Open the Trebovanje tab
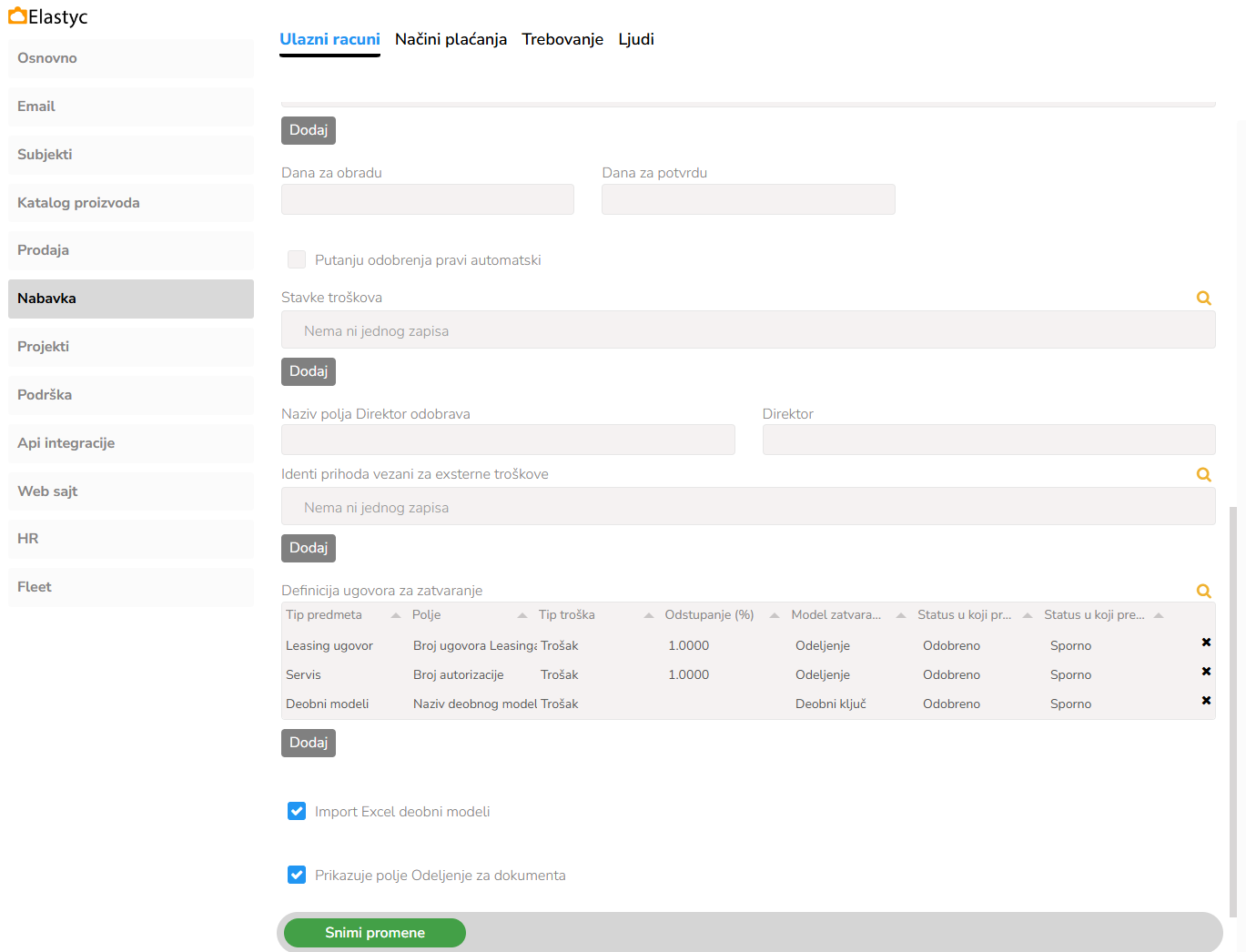1246x952 pixels. (562, 39)
